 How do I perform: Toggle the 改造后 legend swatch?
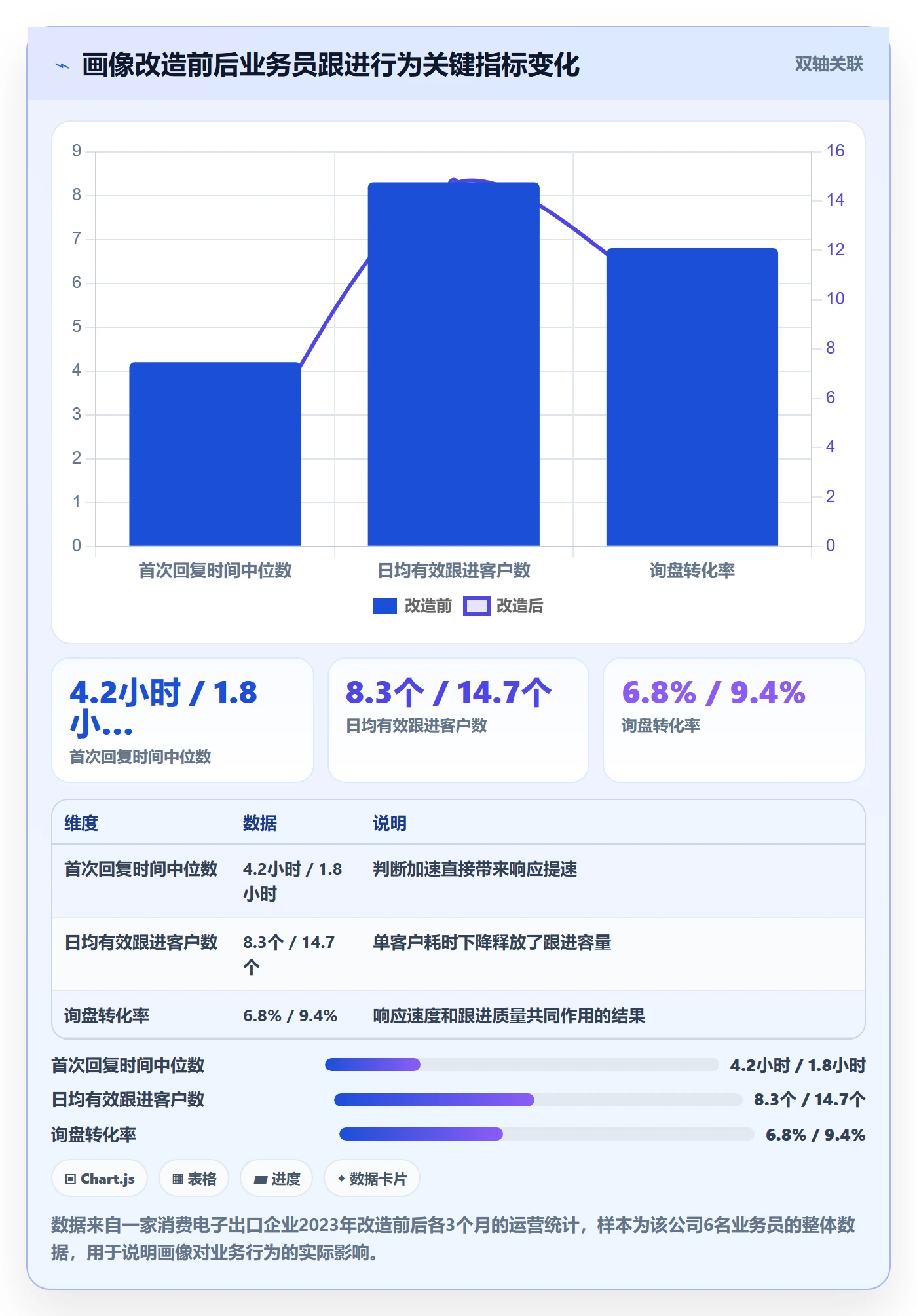(476, 606)
